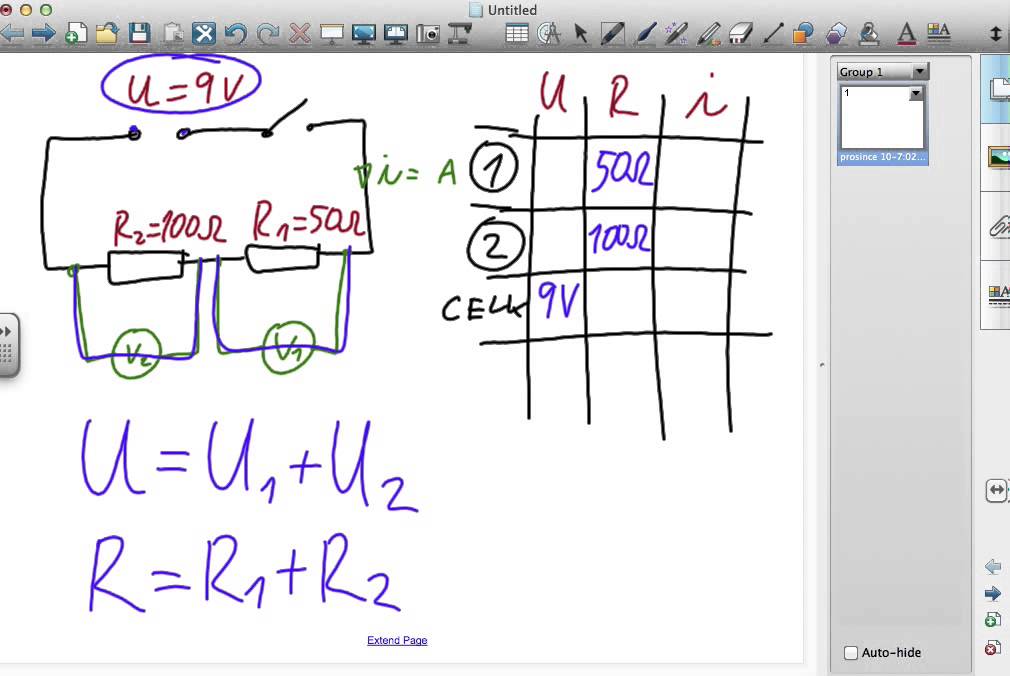Open a file with the folder icon
Image resolution: width=1010 pixels, height=676 pixels.
107,33
